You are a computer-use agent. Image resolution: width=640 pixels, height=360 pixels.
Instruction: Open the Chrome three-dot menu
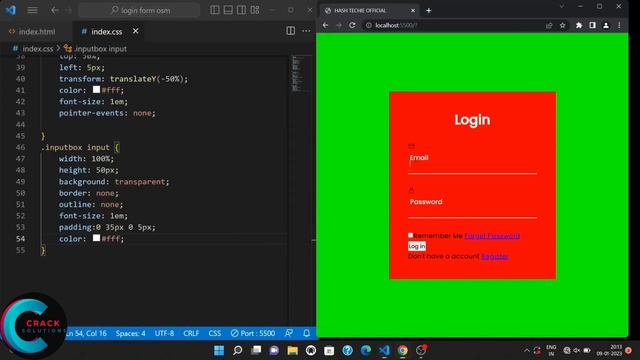[619, 25]
